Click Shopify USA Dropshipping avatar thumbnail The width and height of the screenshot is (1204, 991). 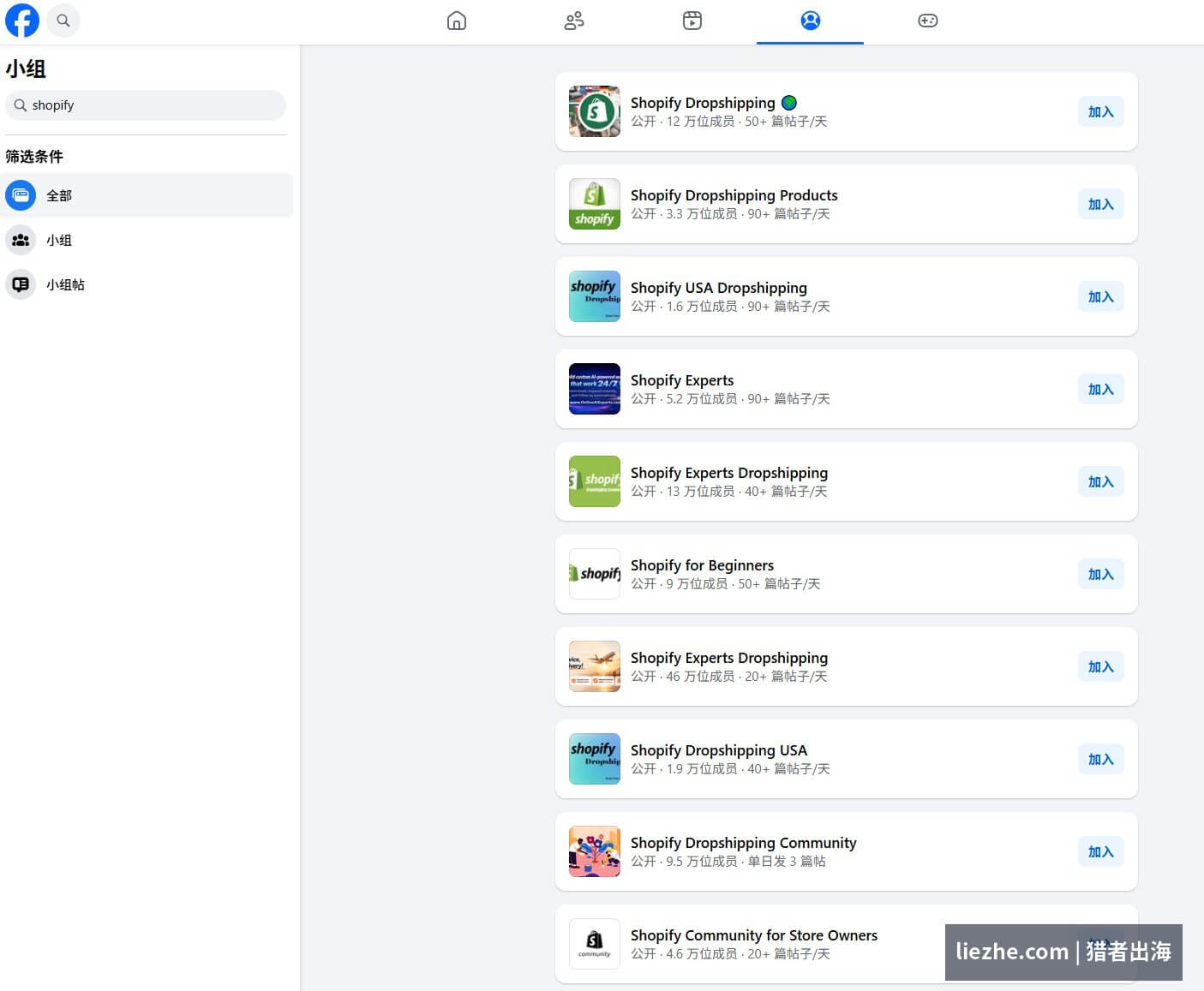[x=595, y=296]
